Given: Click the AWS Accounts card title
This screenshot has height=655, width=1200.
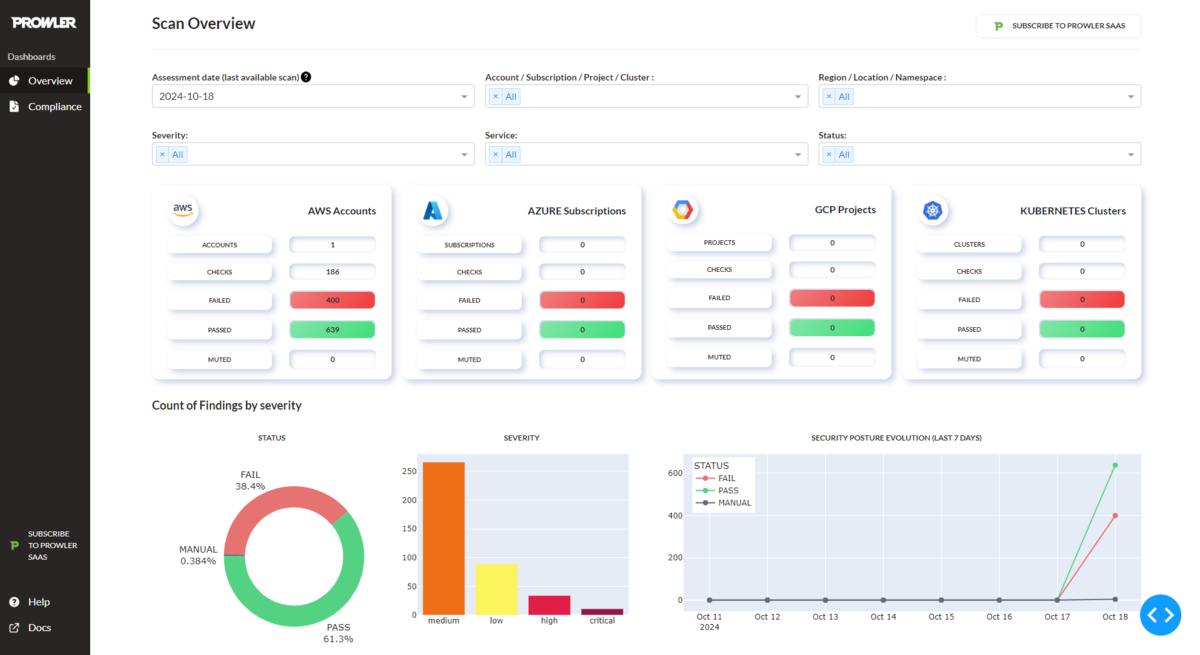Looking at the screenshot, I should click(342, 211).
